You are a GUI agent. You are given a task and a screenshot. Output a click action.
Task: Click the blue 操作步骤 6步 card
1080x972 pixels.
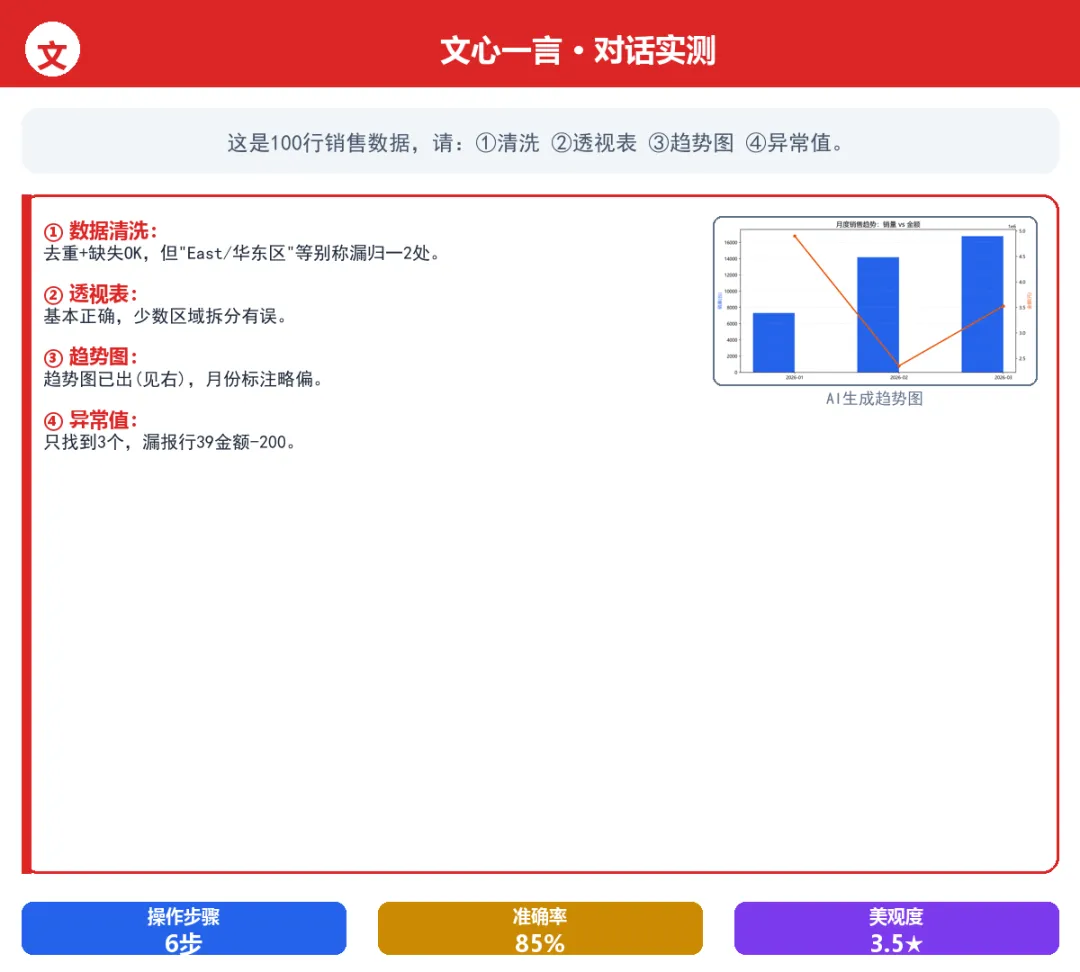[x=184, y=929]
